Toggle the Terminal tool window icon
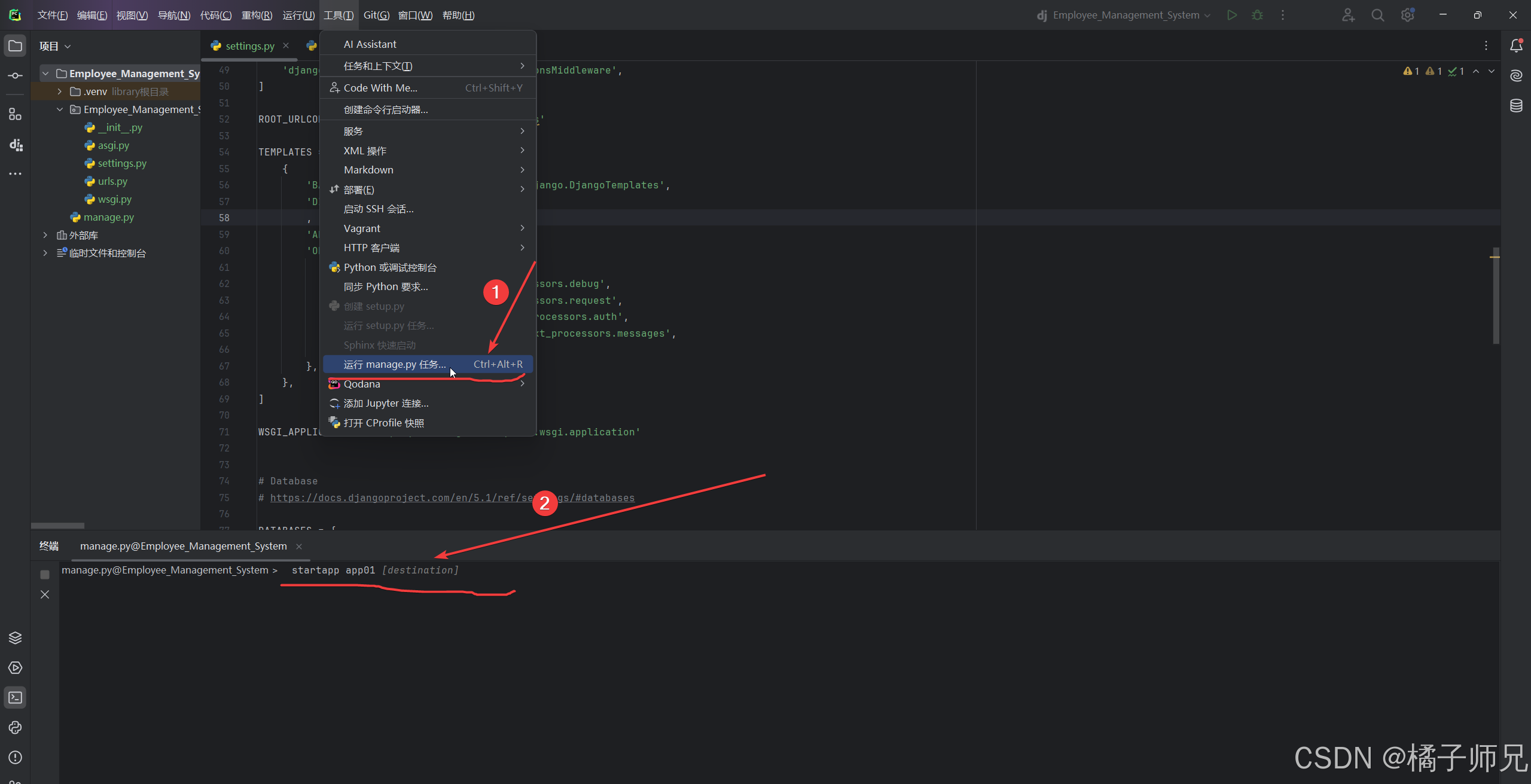Image resolution: width=1531 pixels, height=784 pixels. 15,698
